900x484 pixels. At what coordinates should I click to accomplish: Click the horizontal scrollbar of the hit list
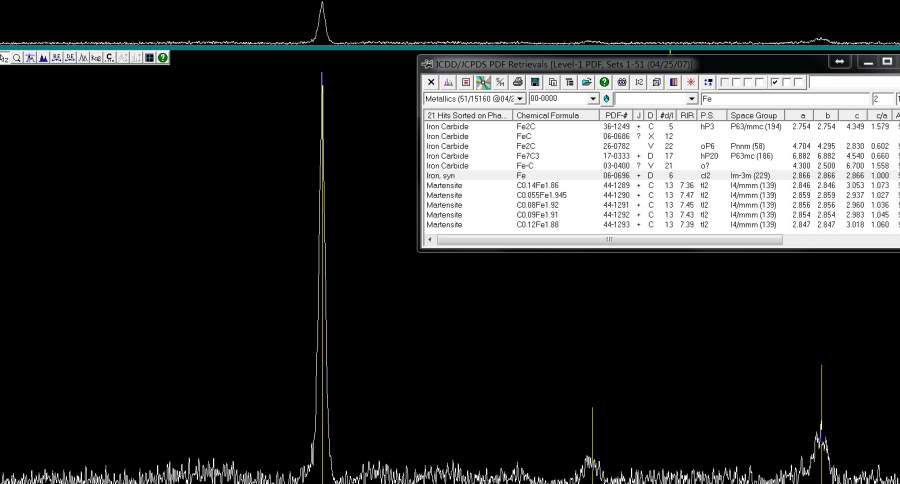click(608, 240)
